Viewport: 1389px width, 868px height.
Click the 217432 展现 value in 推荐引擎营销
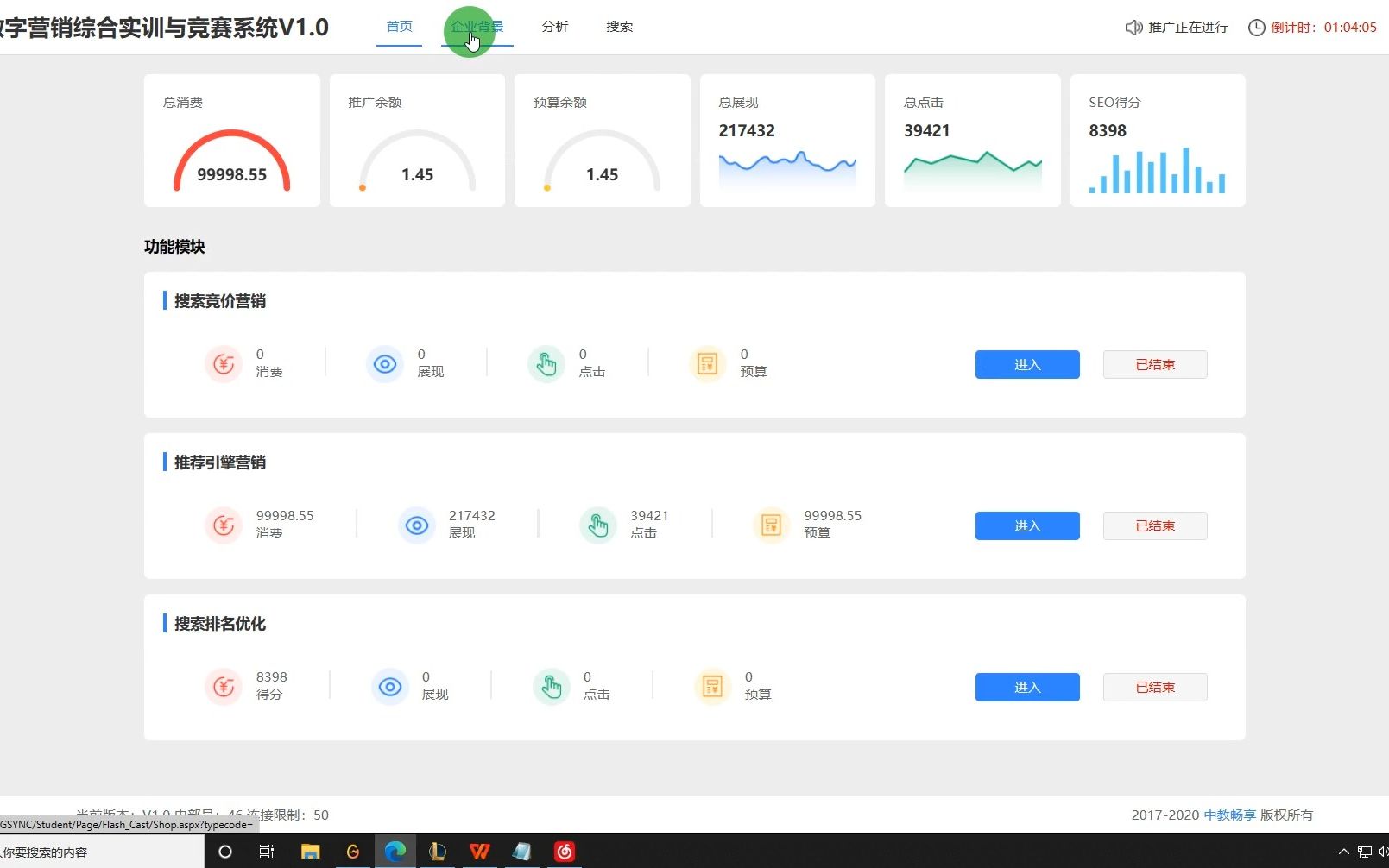point(471,516)
